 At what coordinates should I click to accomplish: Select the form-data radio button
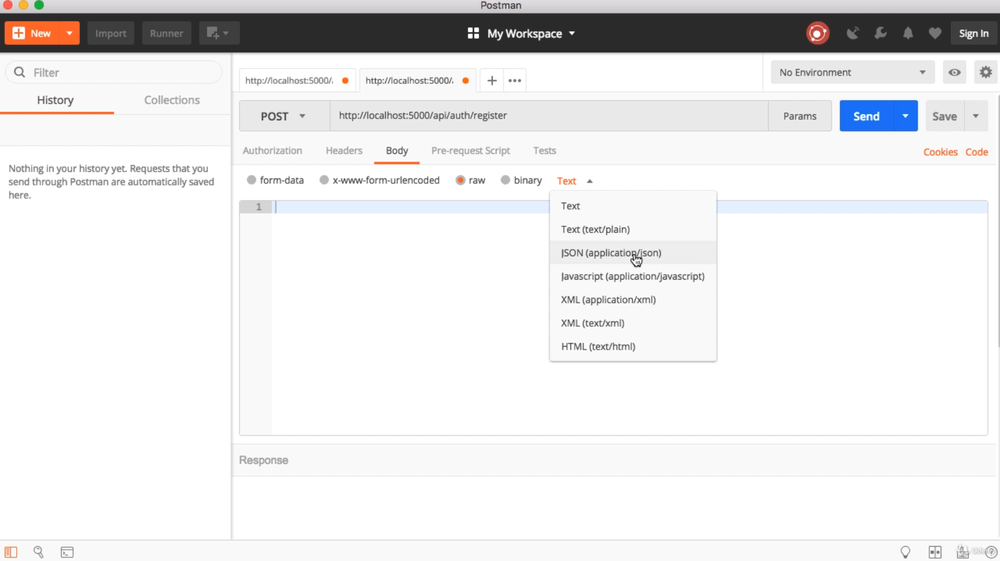click(x=252, y=181)
